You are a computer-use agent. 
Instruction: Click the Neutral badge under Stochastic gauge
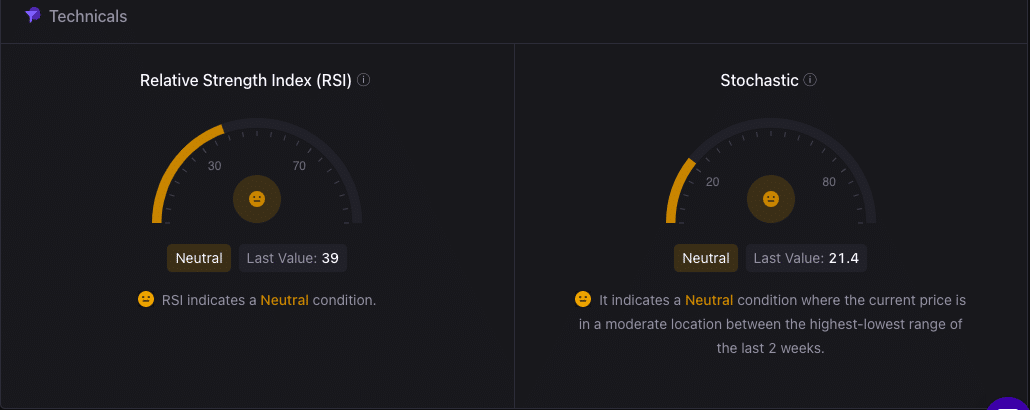point(705,258)
